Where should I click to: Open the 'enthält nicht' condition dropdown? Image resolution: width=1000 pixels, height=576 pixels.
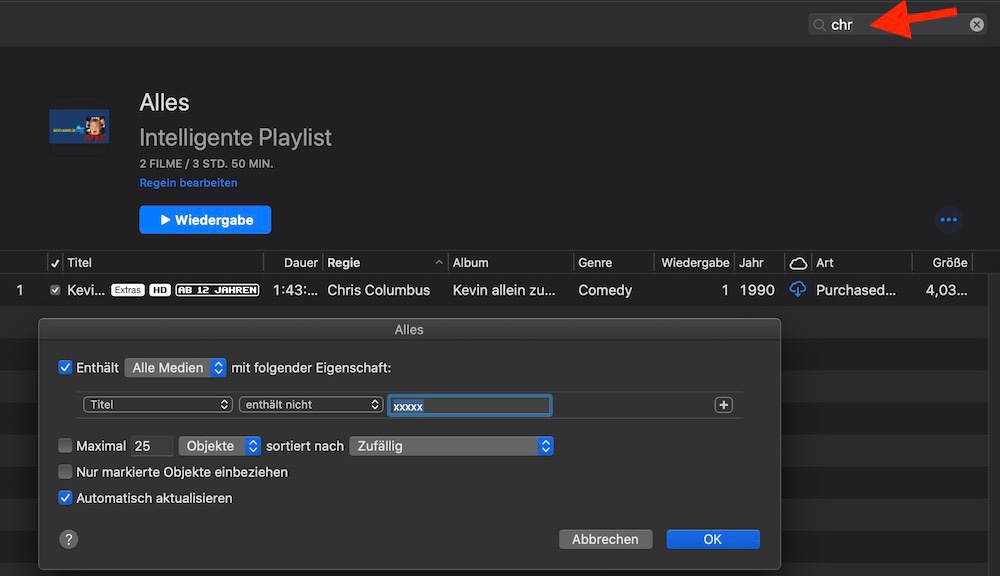[310, 405]
